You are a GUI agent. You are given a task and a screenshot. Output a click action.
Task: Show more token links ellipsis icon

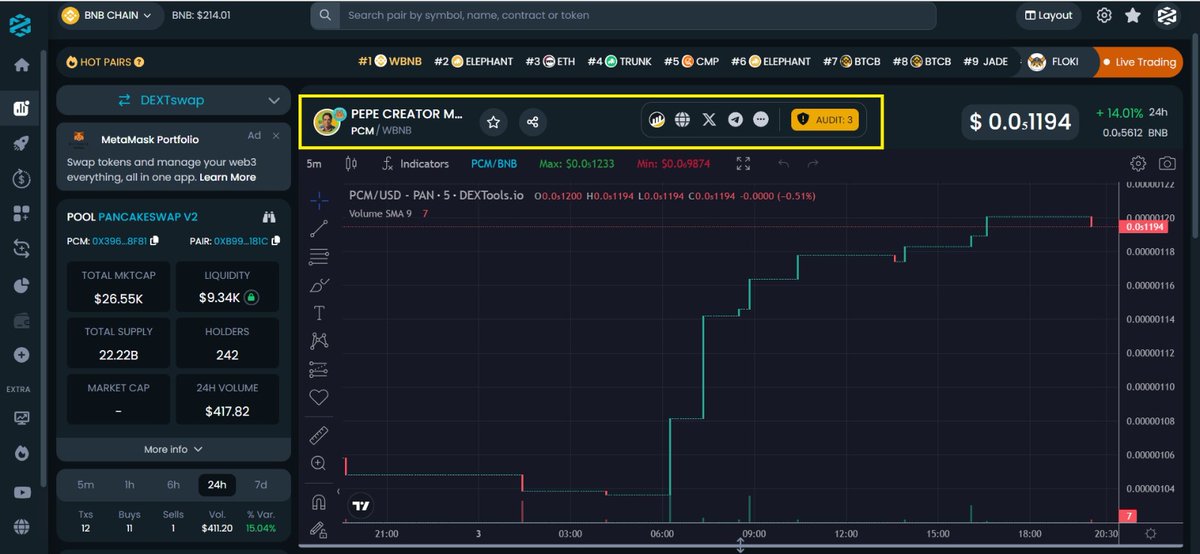(x=761, y=120)
